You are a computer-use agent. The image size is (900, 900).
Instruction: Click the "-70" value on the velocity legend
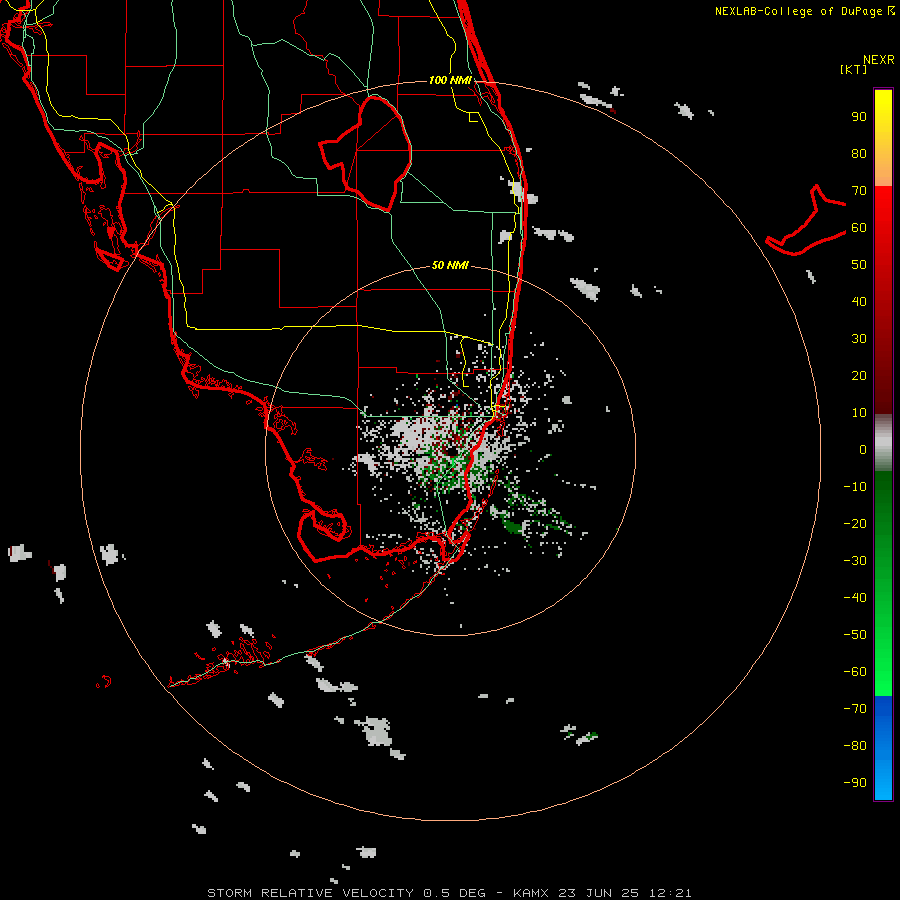coord(855,709)
